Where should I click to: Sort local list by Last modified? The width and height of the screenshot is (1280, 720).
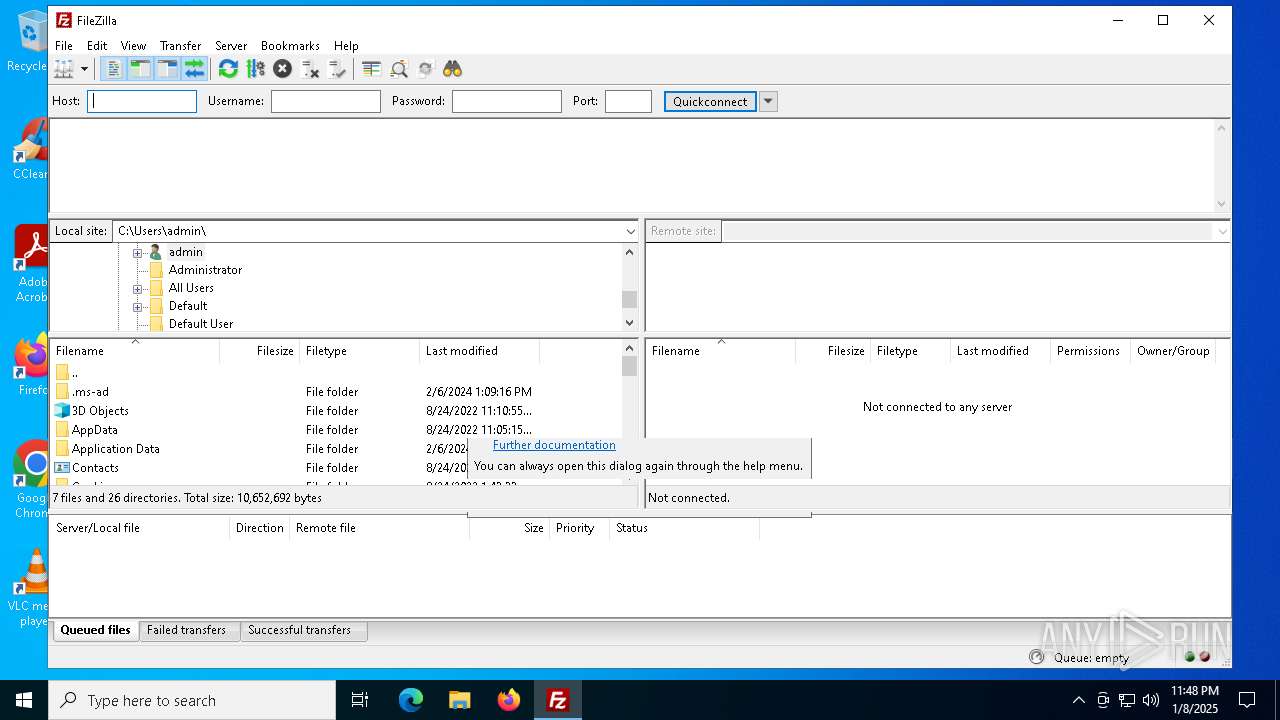[x=480, y=351]
